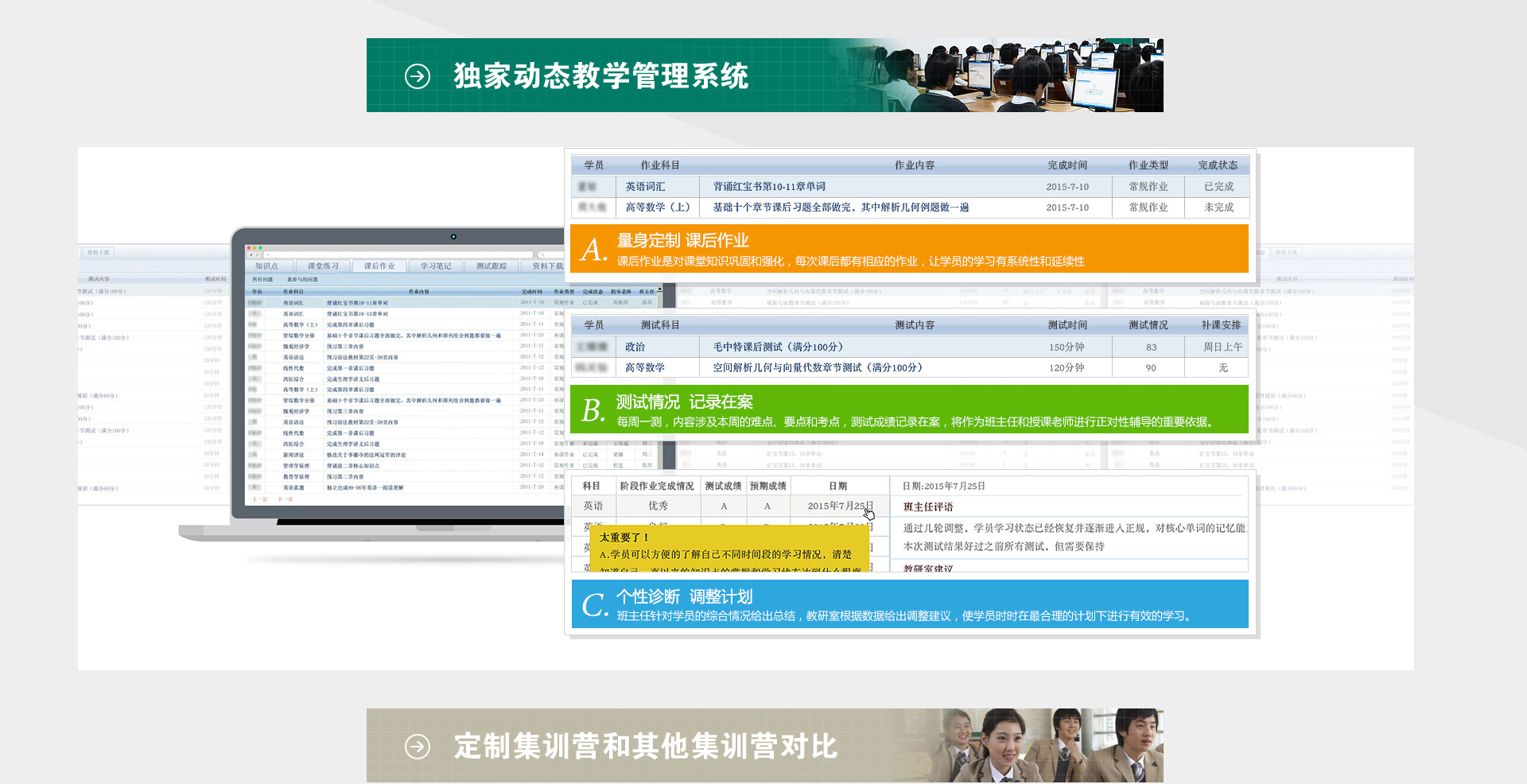1527x784 pixels.
Task: Click the 上一页 link on laptop screen
Action: coord(260,499)
